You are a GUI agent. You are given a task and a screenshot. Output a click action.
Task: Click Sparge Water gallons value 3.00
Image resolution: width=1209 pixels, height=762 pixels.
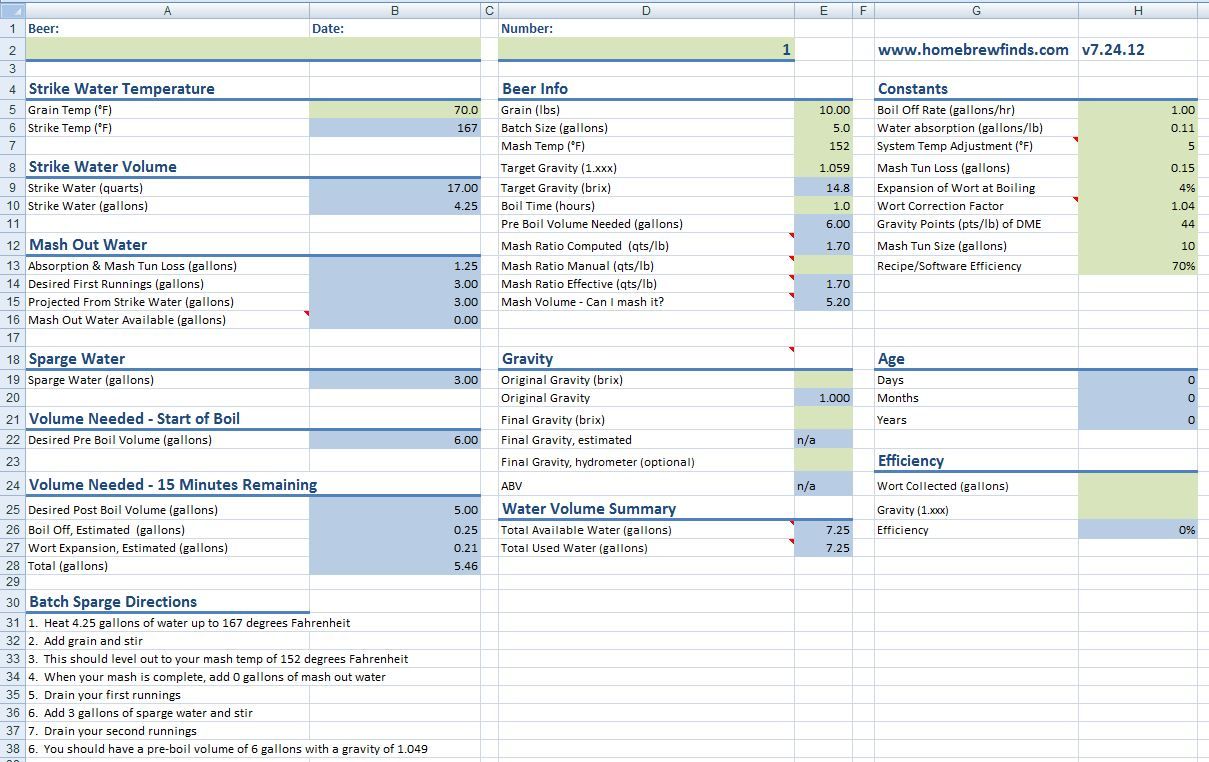coord(395,380)
